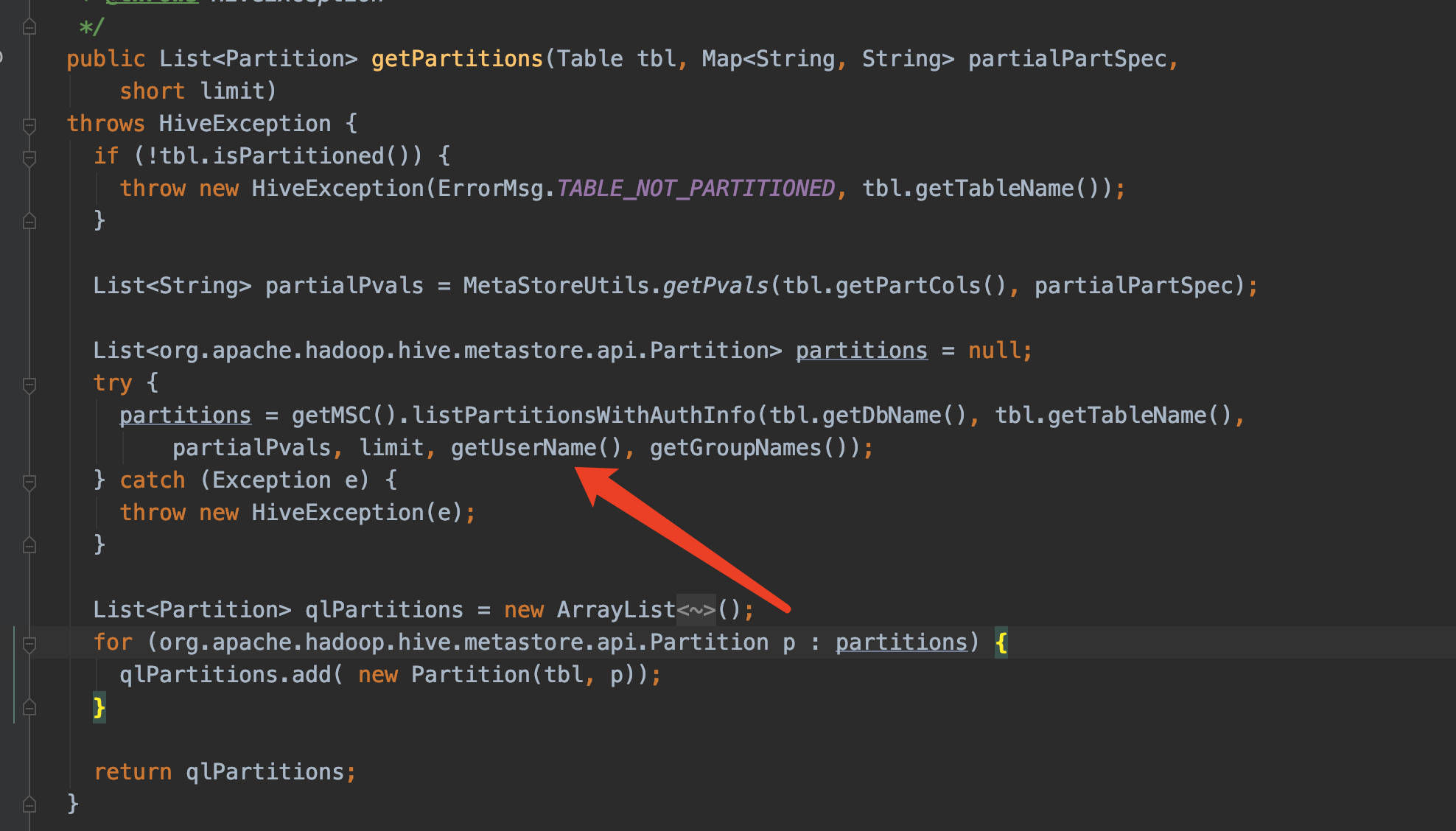Screen dimensions: 1456x831
Task: Click fold end marker of the if block
Action: (x=29, y=220)
